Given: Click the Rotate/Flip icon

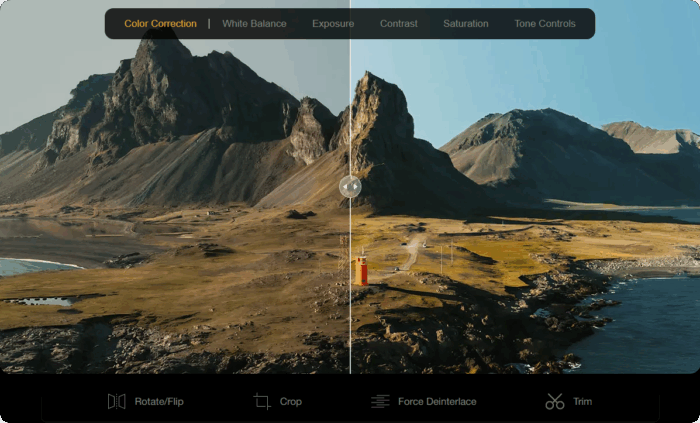Looking at the screenshot, I should tap(117, 402).
